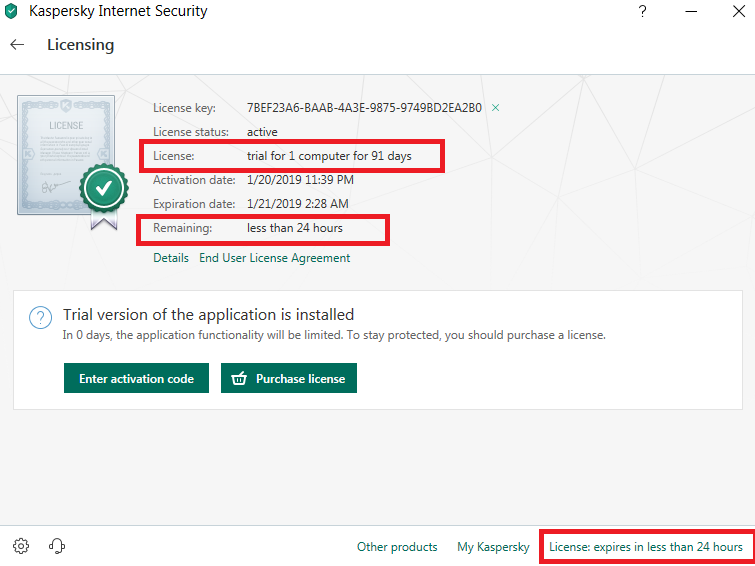The width and height of the screenshot is (755, 566).
Task: Remove license key using the X icon
Action: 495,108
